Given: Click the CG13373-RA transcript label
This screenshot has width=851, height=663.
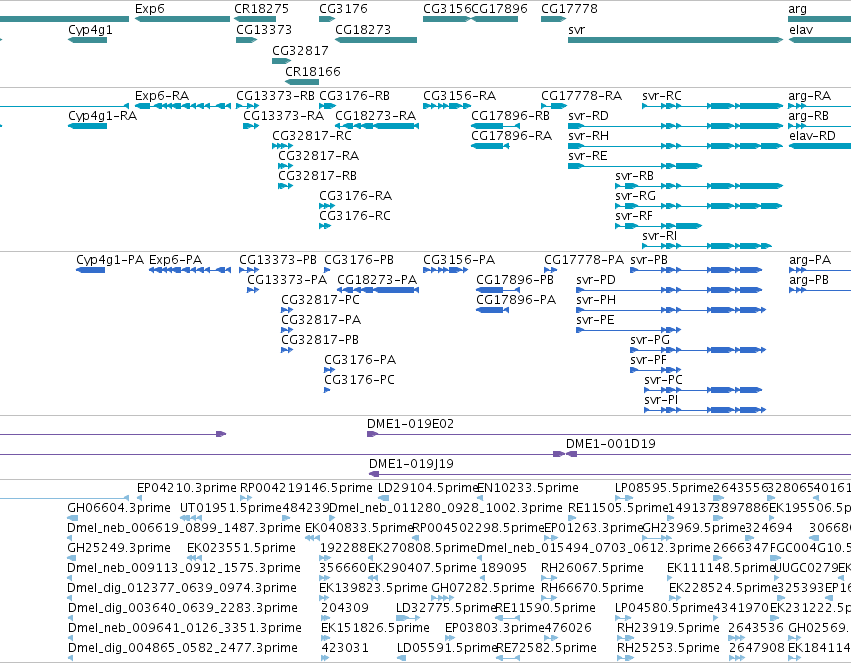Looking at the screenshot, I should click(x=283, y=116).
